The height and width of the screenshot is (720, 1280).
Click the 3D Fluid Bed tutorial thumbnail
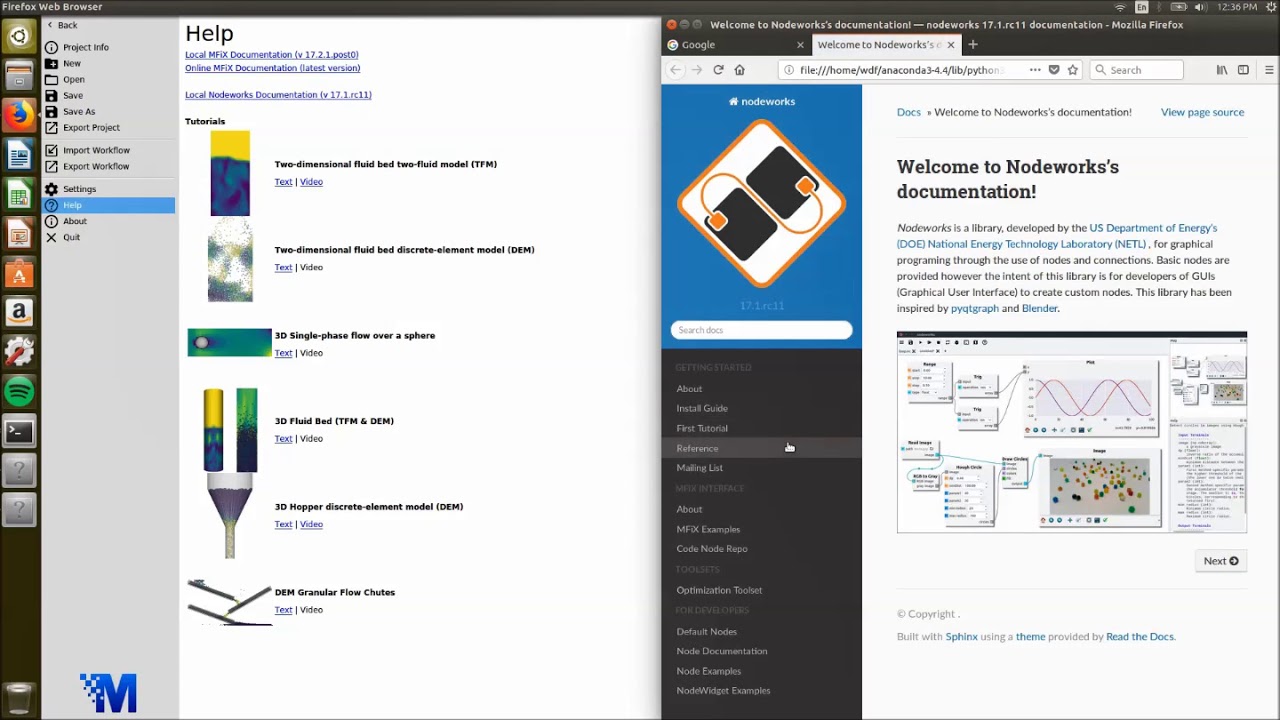(230, 430)
